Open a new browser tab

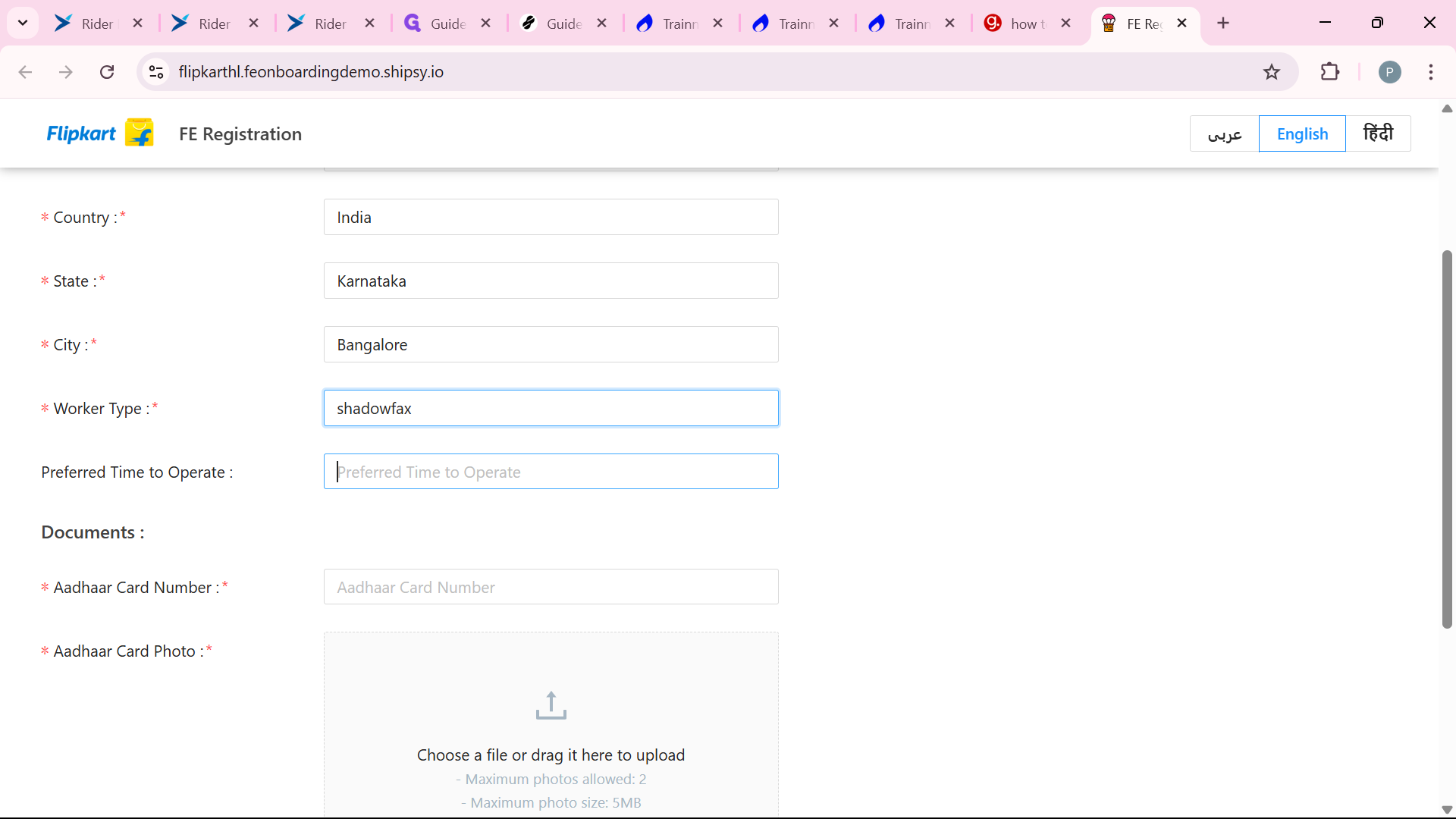[x=1223, y=24]
